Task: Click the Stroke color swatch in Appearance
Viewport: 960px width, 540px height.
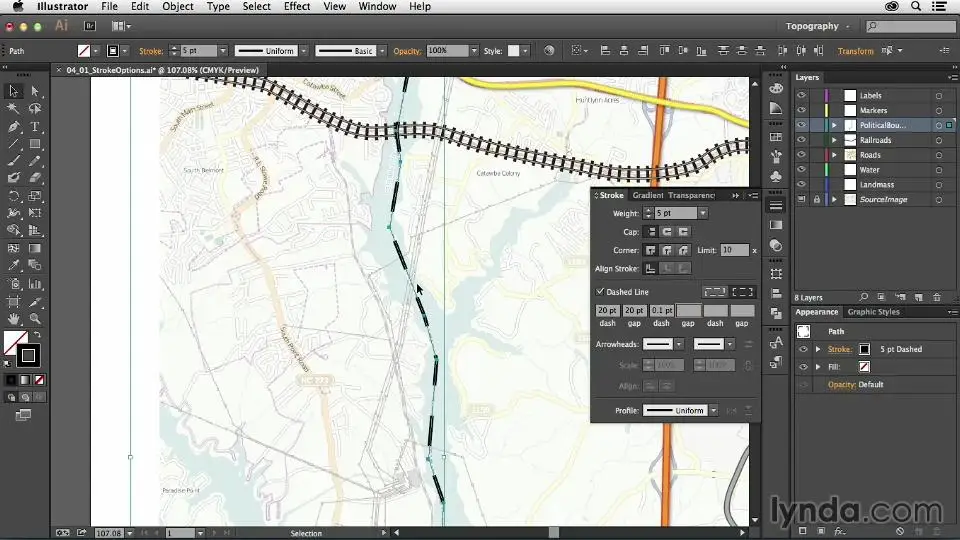Action: [865, 349]
